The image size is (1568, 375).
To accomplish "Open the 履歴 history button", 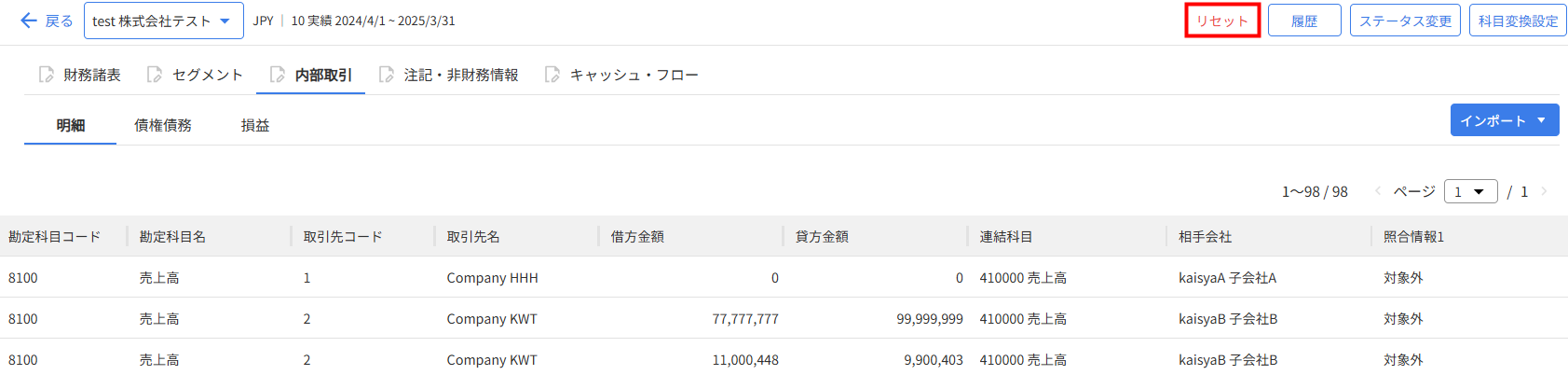I will [x=1304, y=21].
